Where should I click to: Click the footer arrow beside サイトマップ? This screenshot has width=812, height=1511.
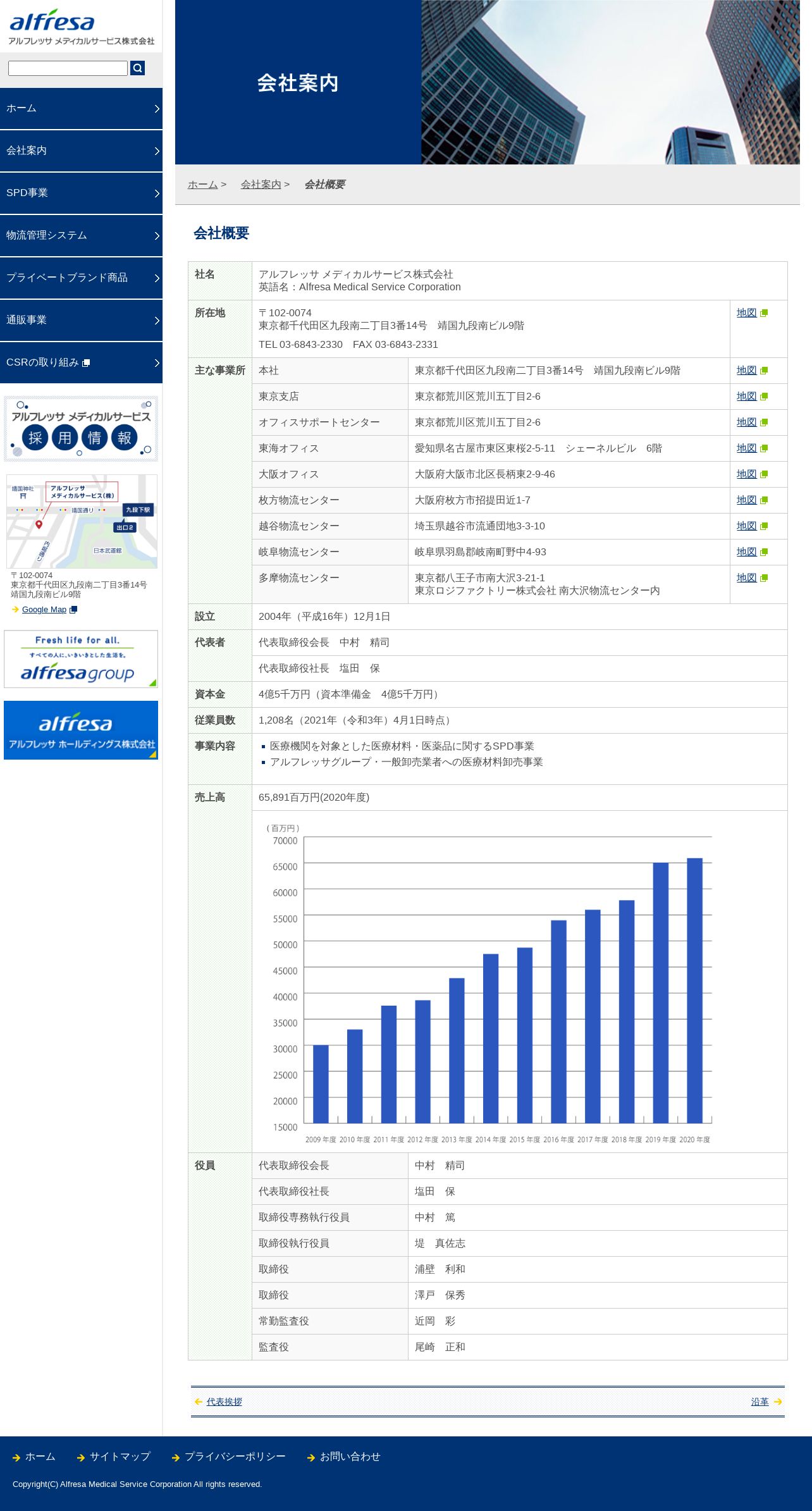[81, 1458]
